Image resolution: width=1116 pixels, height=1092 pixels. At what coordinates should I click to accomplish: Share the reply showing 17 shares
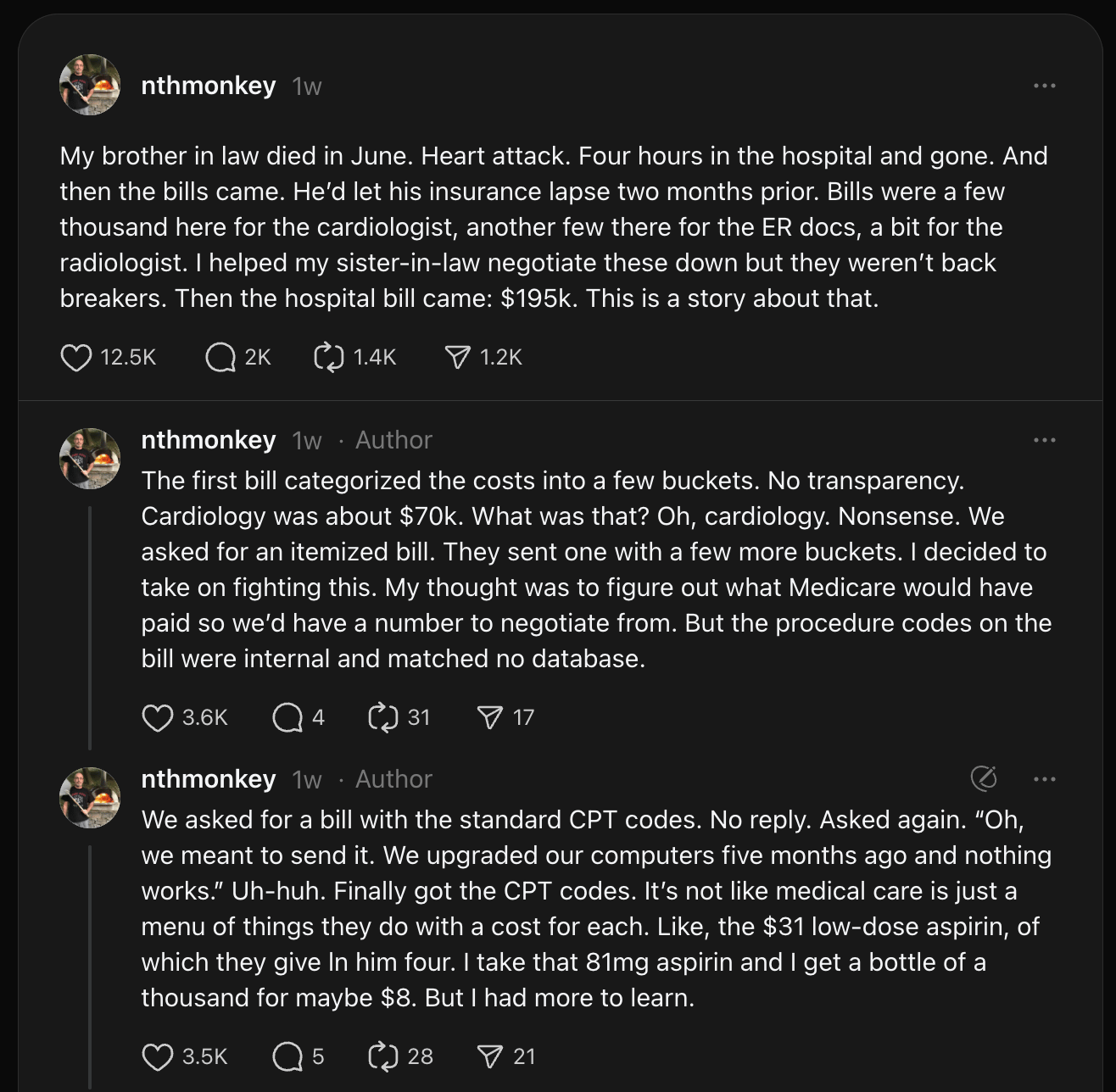[x=490, y=718]
